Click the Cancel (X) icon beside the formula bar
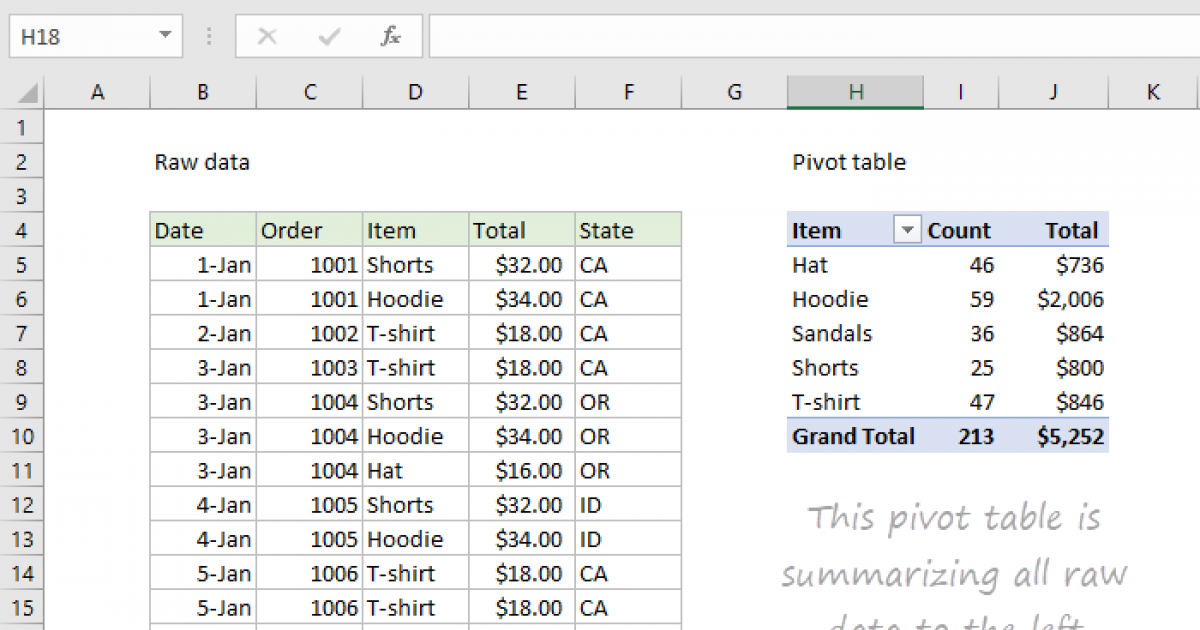Viewport: 1200px width, 630px height. [x=267, y=36]
